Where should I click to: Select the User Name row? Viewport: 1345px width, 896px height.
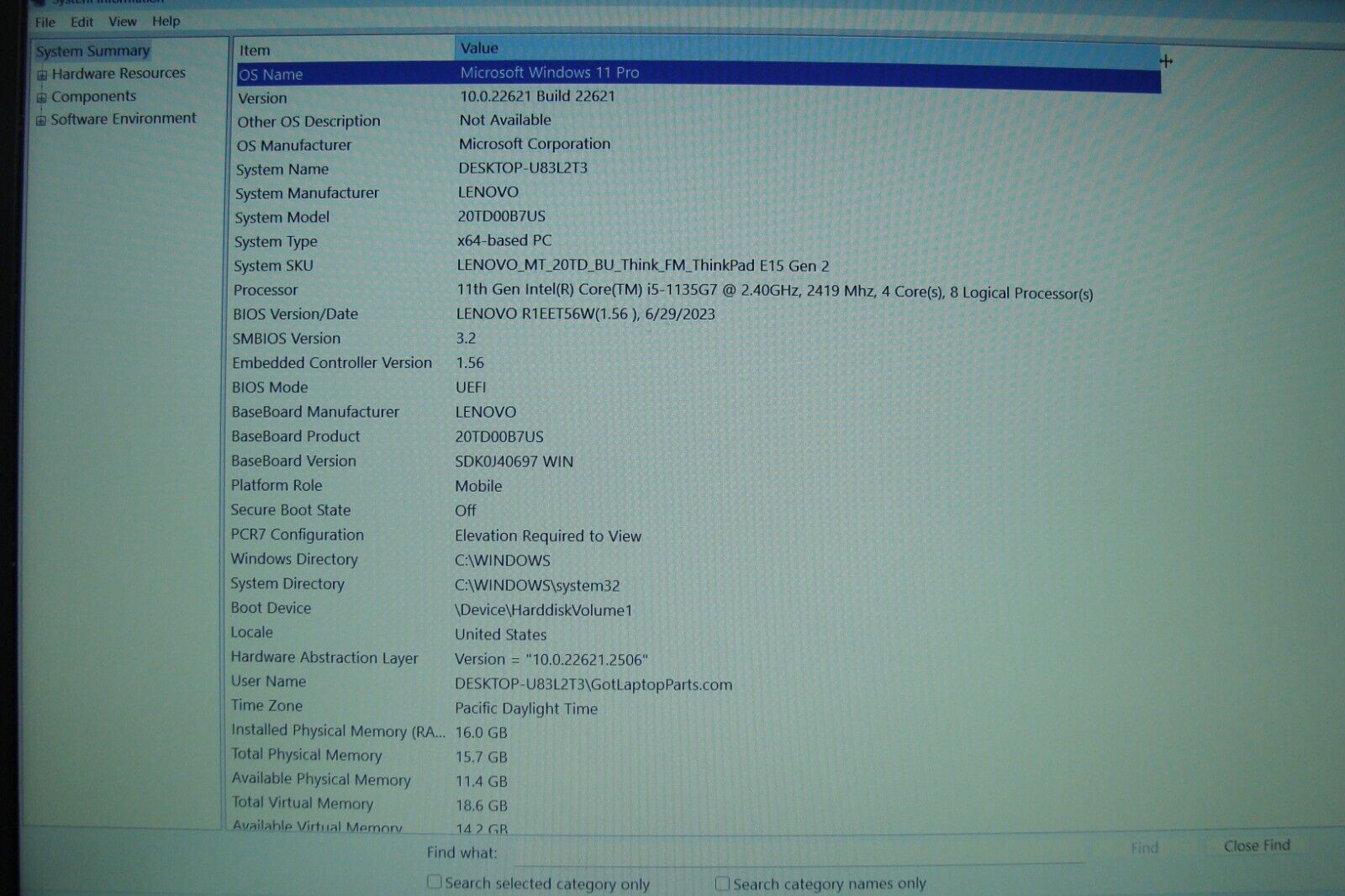pyautogui.click(x=698, y=682)
